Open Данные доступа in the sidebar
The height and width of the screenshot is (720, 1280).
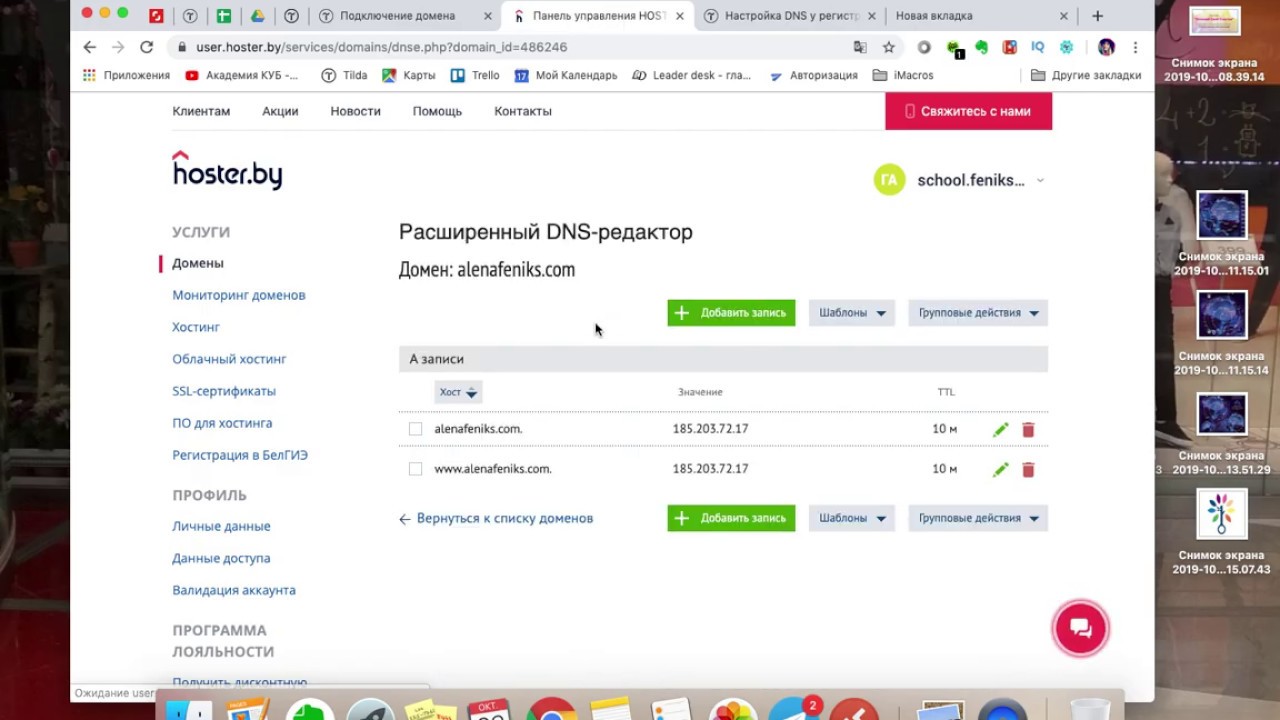221,558
